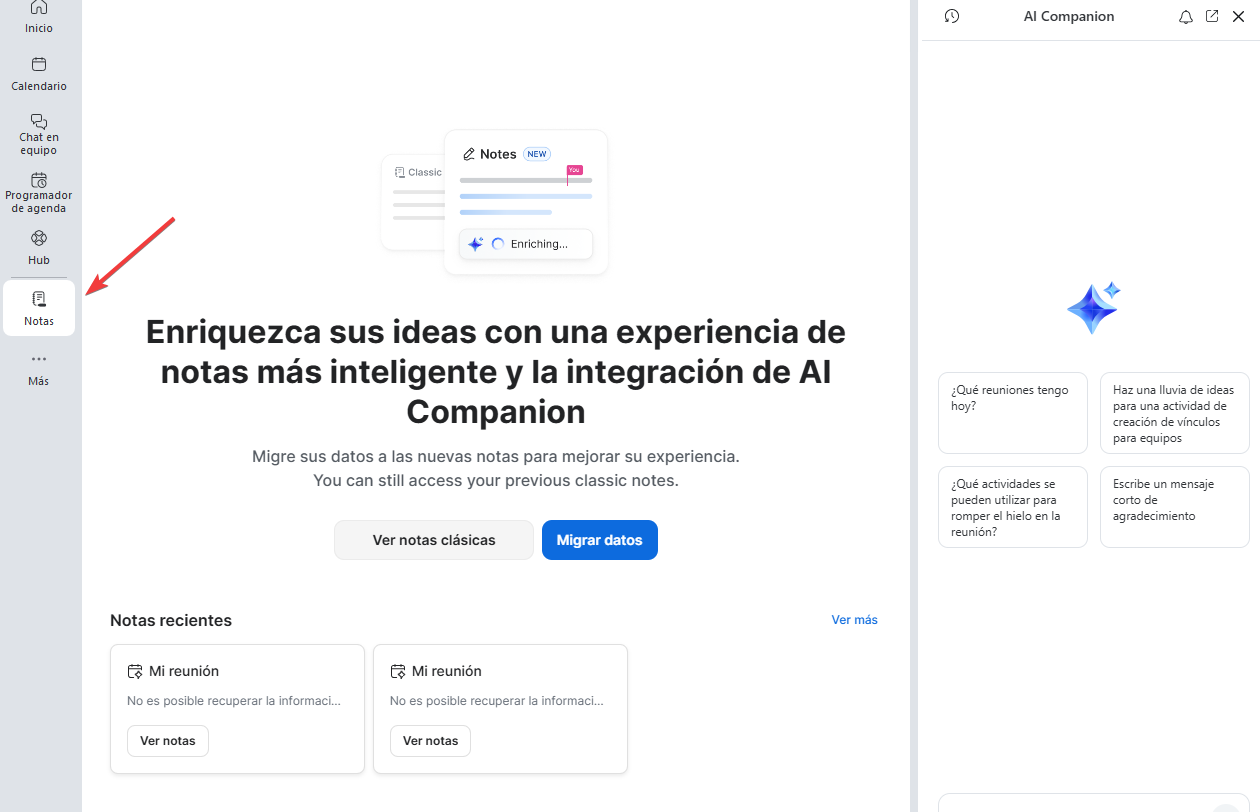Image resolution: width=1260 pixels, height=812 pixels.
Task: Click Ver notas on first meeting card
Action: [168, 741]
